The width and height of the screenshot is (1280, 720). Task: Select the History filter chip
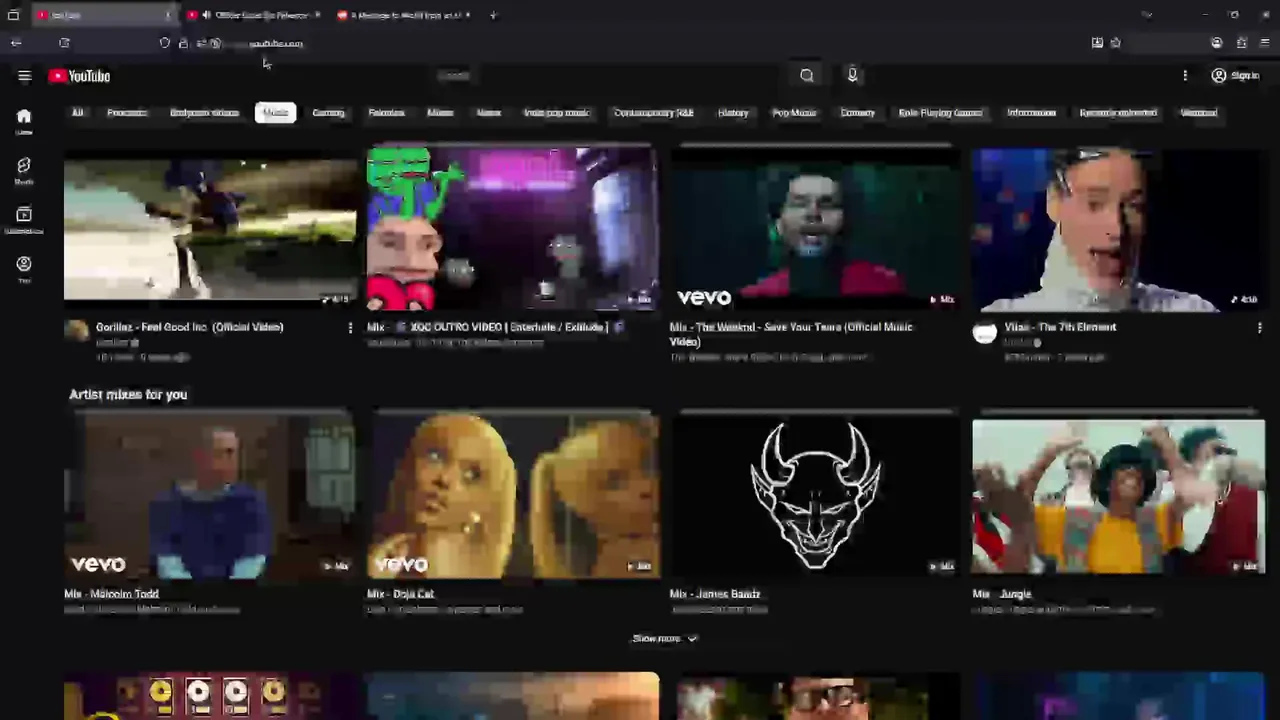[x=733, y=113]
